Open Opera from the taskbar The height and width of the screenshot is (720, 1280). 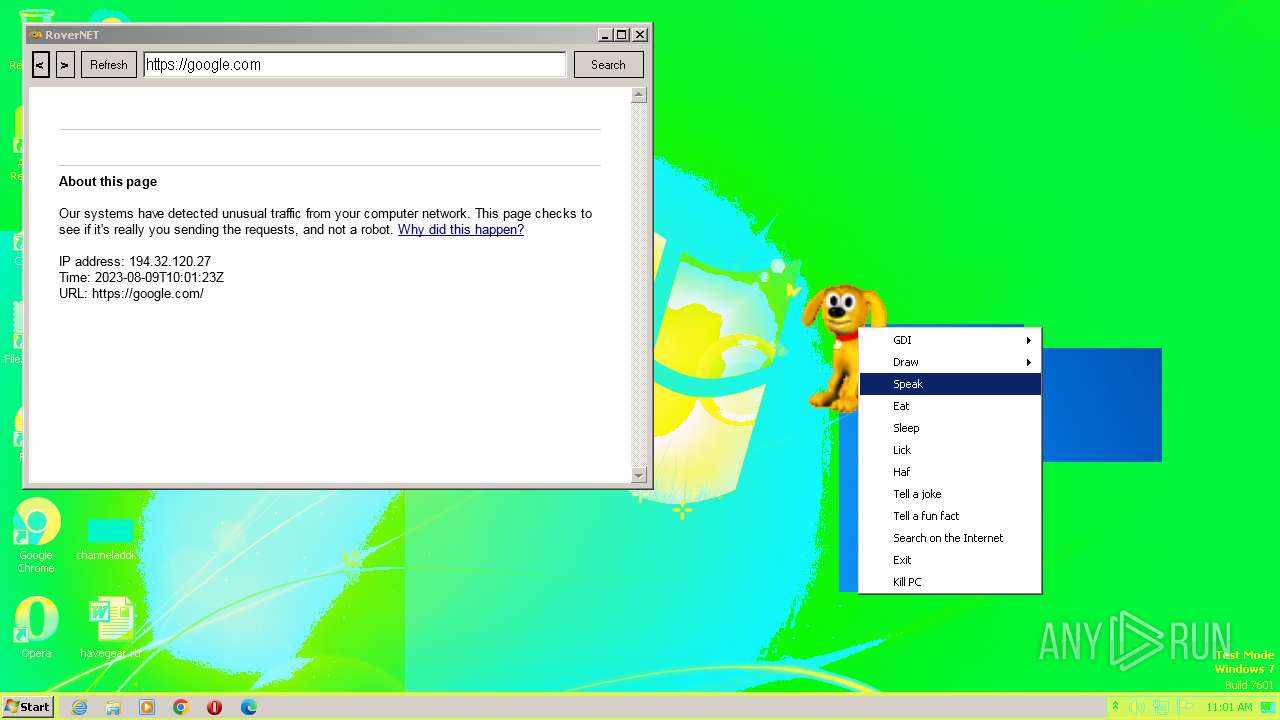coord(215,707)
